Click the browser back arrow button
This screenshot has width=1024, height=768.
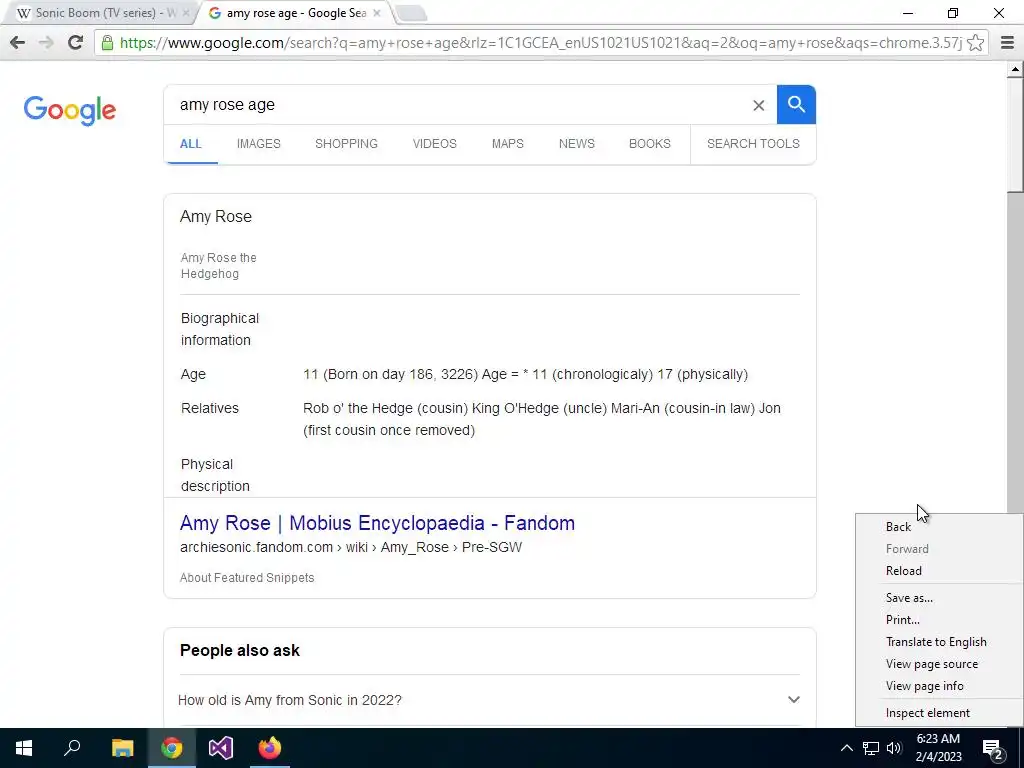[18, 43]
